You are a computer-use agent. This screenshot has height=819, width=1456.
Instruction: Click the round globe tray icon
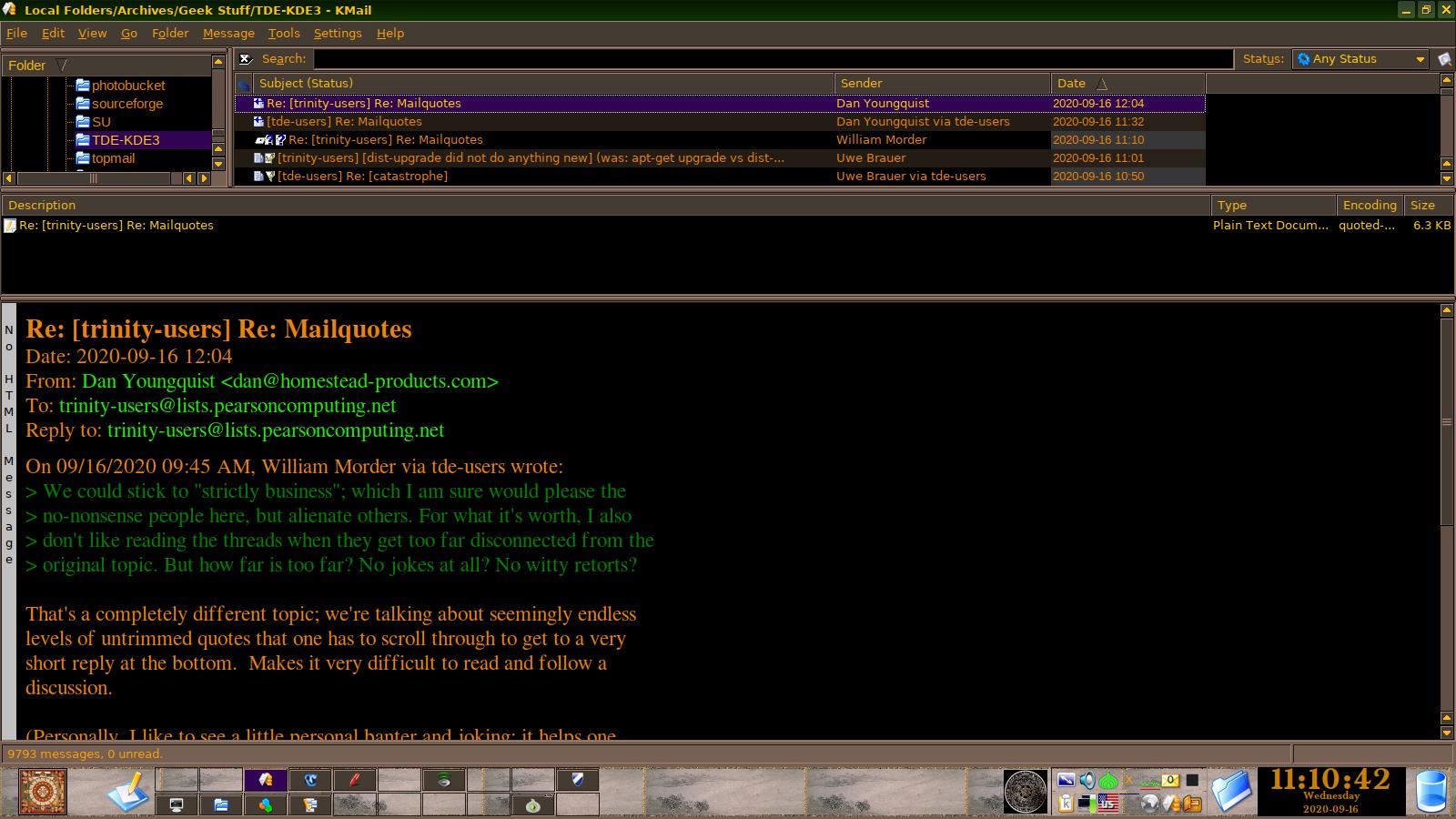click(1149, 804)
